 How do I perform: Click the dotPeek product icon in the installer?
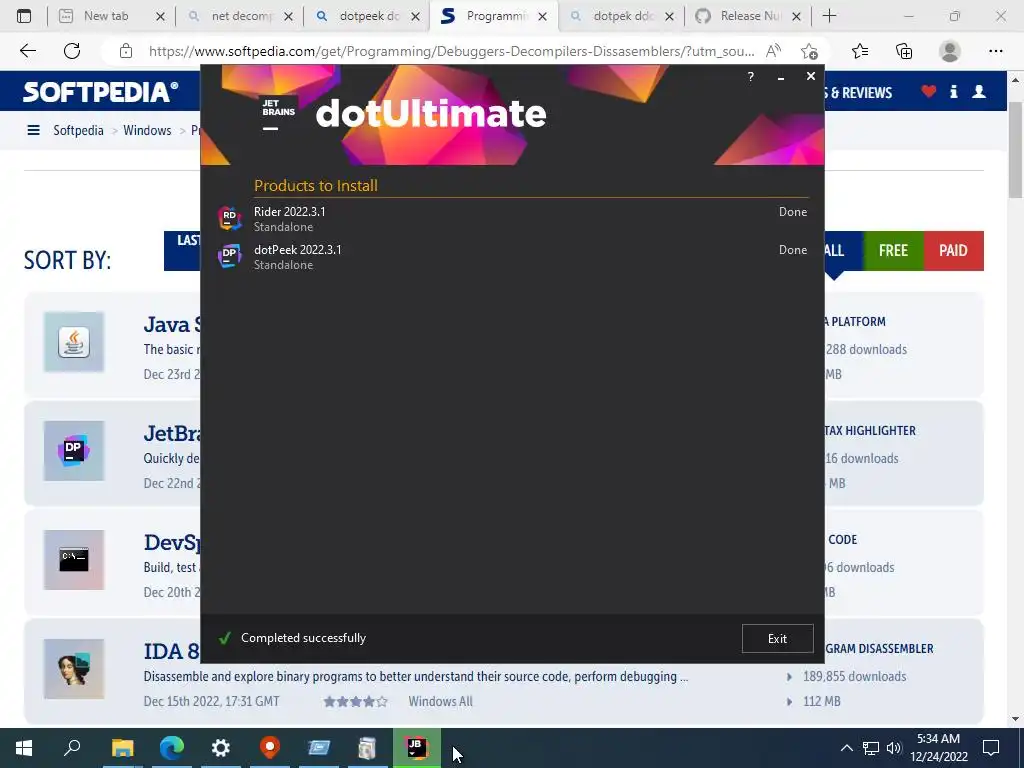[x=229, y=256]
